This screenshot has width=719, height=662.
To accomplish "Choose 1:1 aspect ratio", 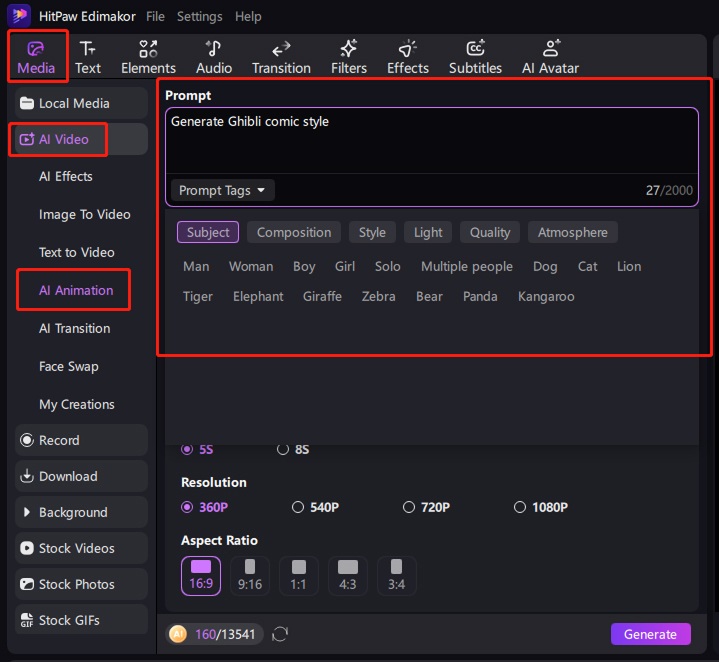I will [299, 576].
